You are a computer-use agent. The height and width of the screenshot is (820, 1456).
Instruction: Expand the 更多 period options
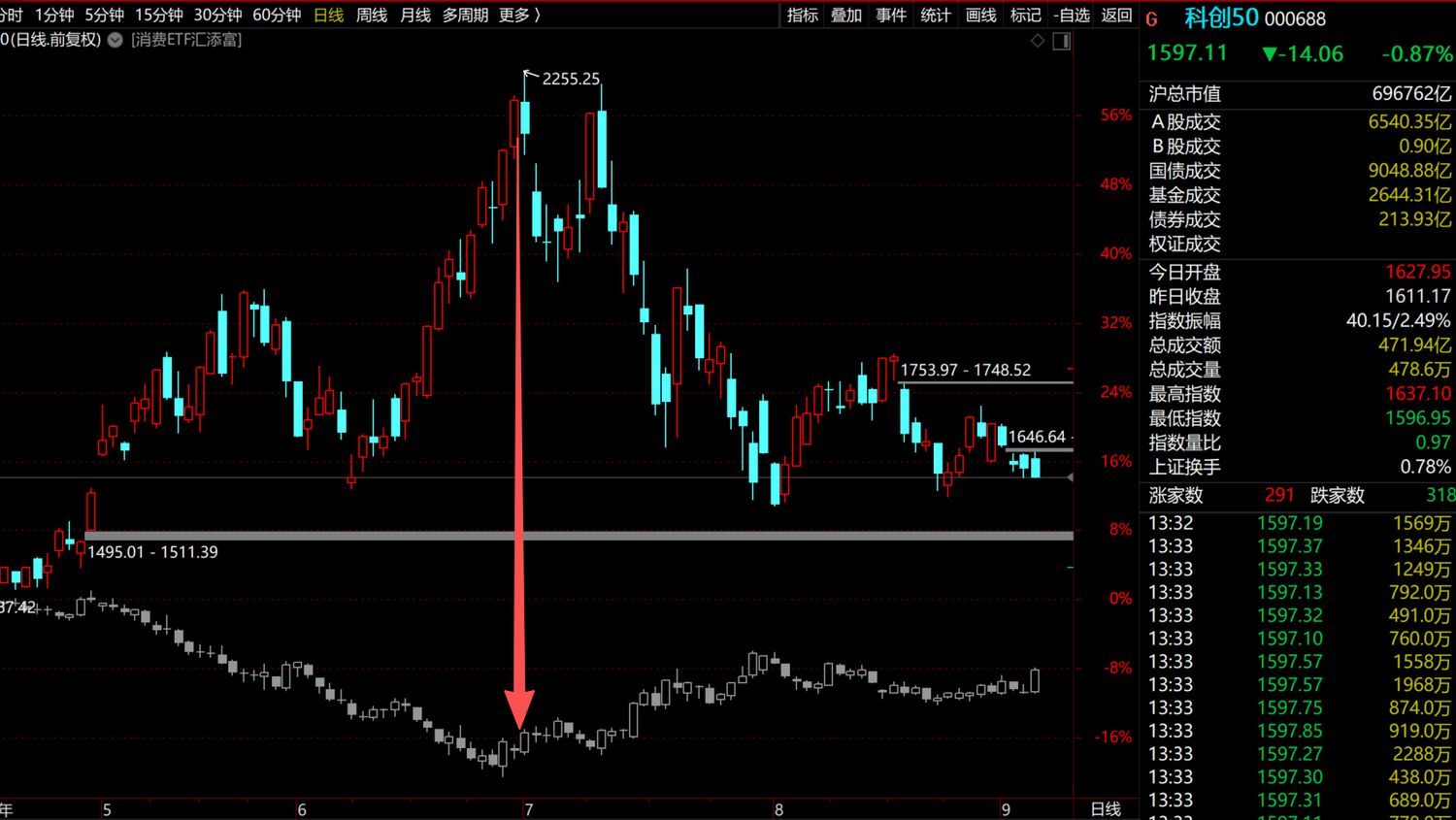coord(519,15)
